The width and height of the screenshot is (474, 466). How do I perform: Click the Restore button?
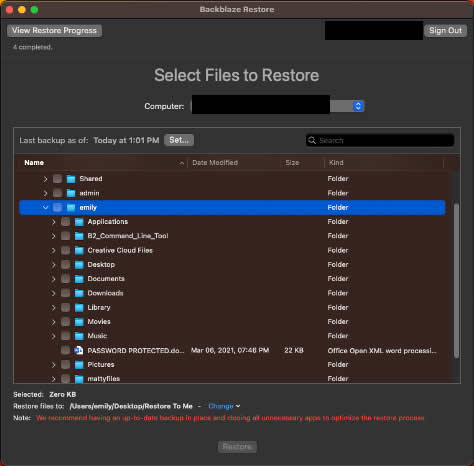(x=237, y=447)
